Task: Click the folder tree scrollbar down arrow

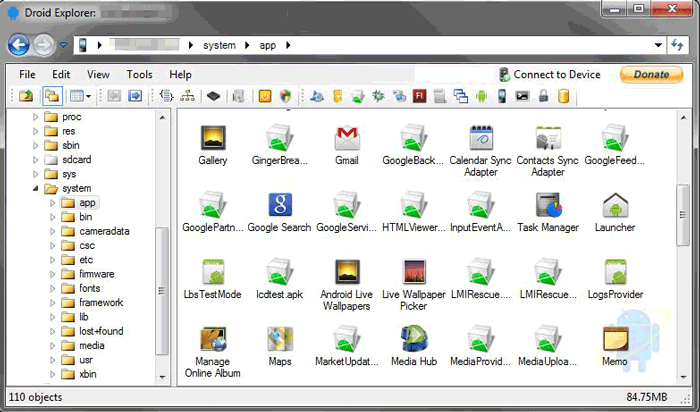Action: [x=162, y=378]
